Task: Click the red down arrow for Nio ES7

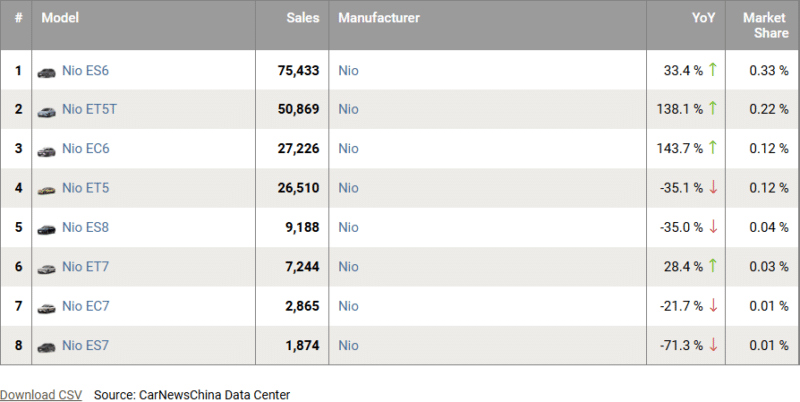Action: pyautogui.click(x=713, y=345)
